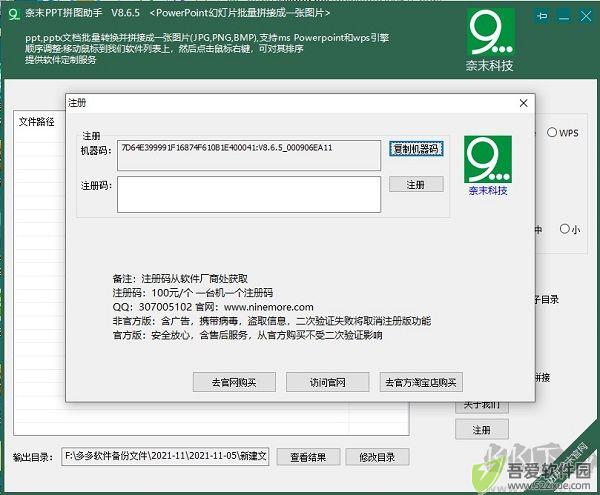600x495 pixels.
Task: Click the 查看结果 button
Action: (x=308, y=457)
